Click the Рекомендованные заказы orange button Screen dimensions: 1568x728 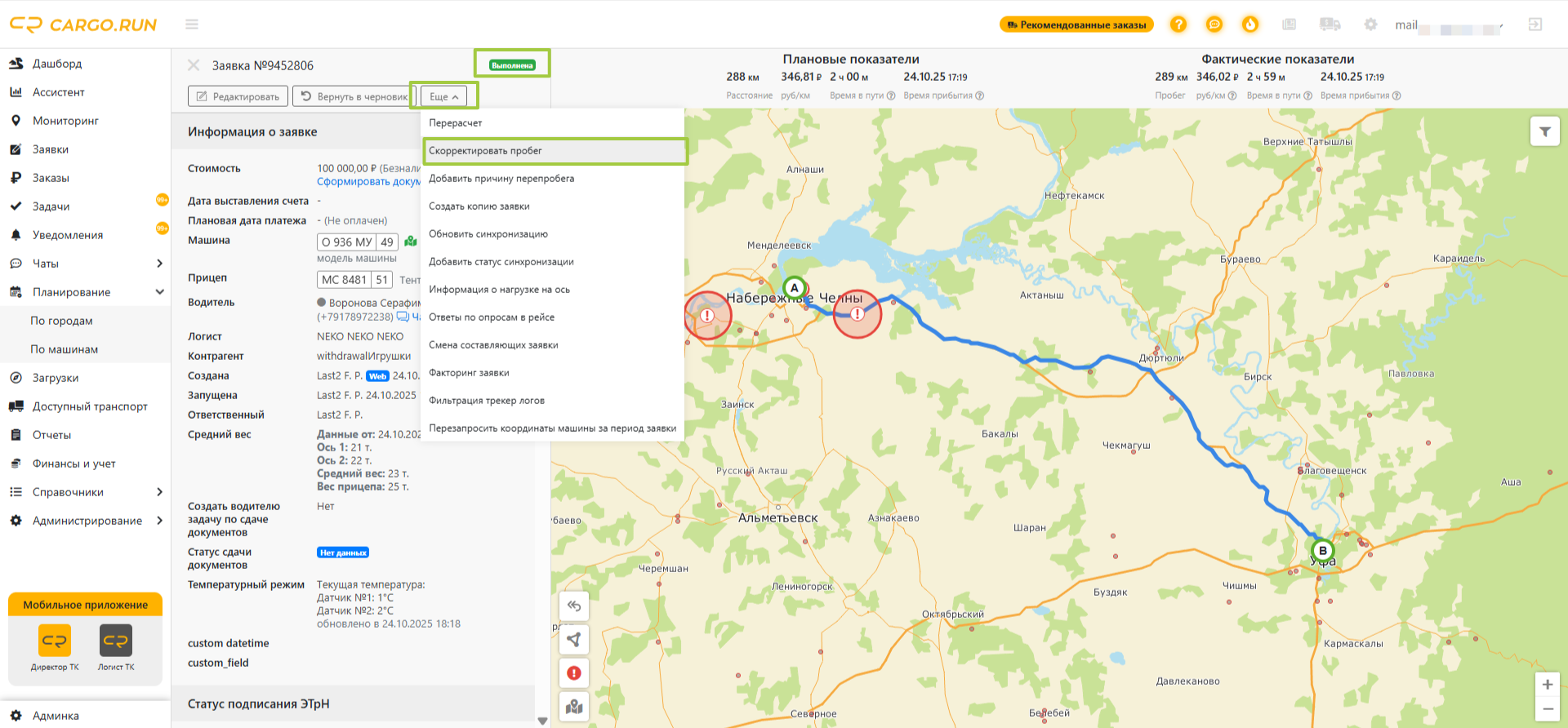click(1076, 24)
